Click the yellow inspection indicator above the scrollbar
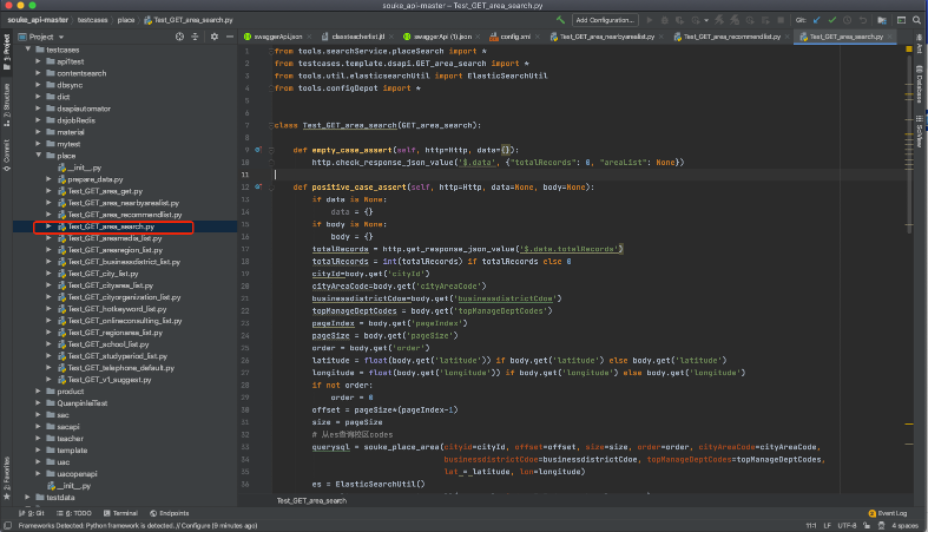 909,49
